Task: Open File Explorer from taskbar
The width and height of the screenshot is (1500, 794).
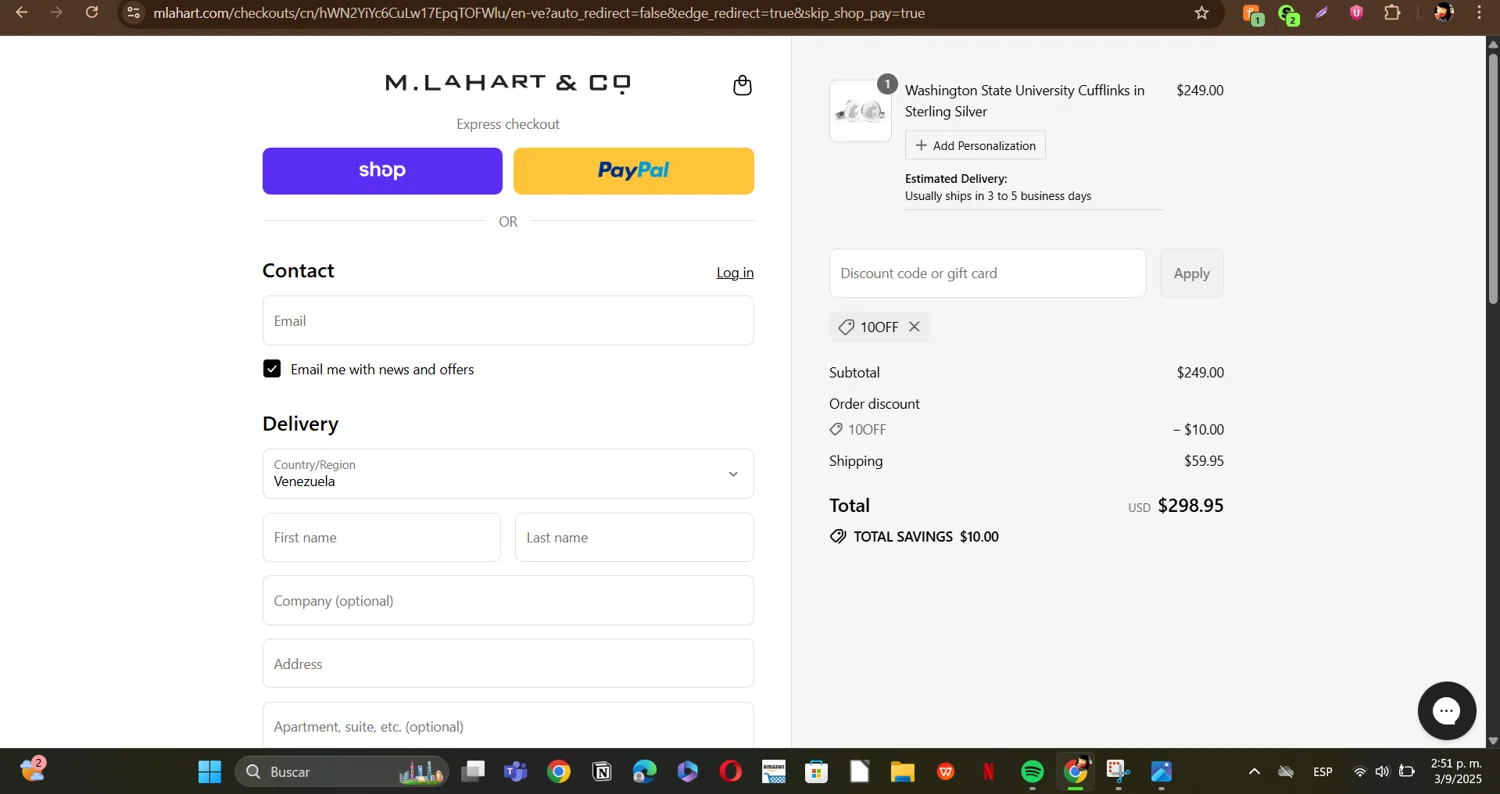Action: [x=903, y=772]
